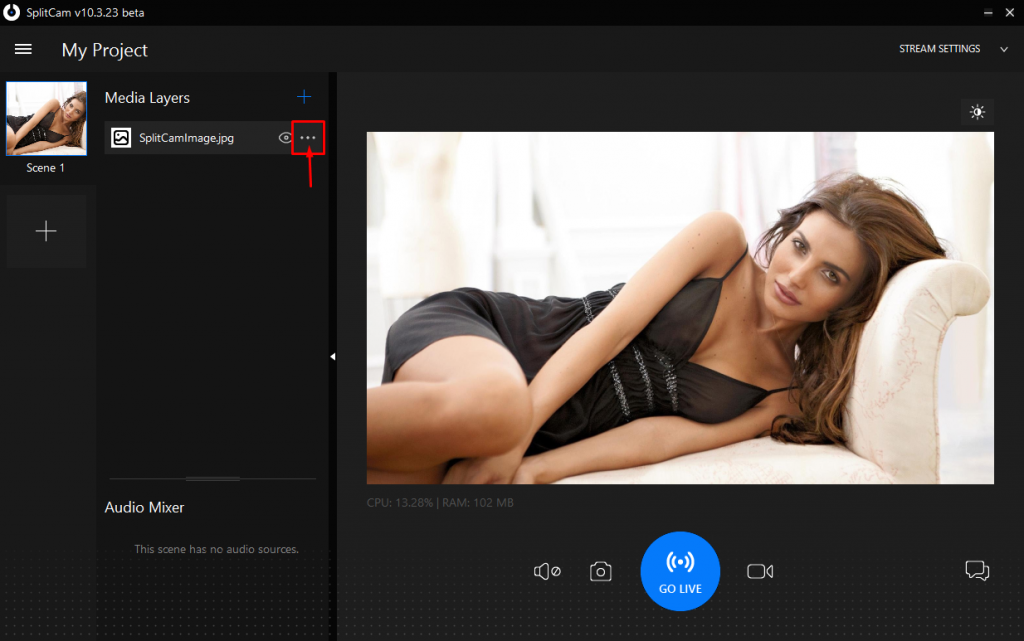Click the Media Layers heading

[x=147, y=98]
